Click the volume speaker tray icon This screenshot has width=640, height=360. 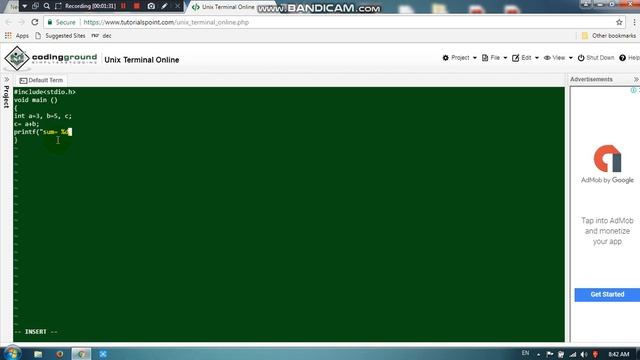pos(584,354)
